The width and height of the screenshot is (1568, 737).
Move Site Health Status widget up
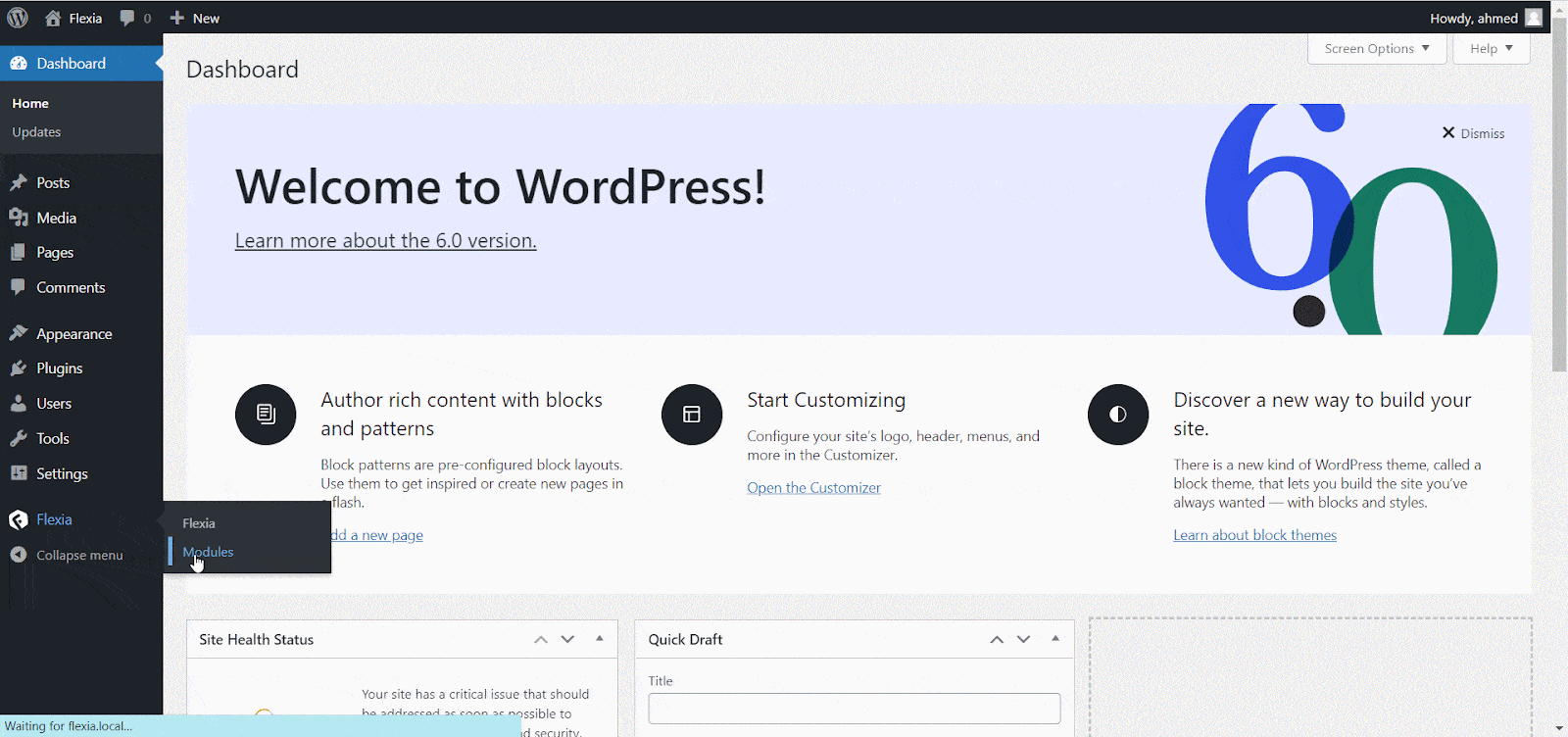[x=541, y=639]
